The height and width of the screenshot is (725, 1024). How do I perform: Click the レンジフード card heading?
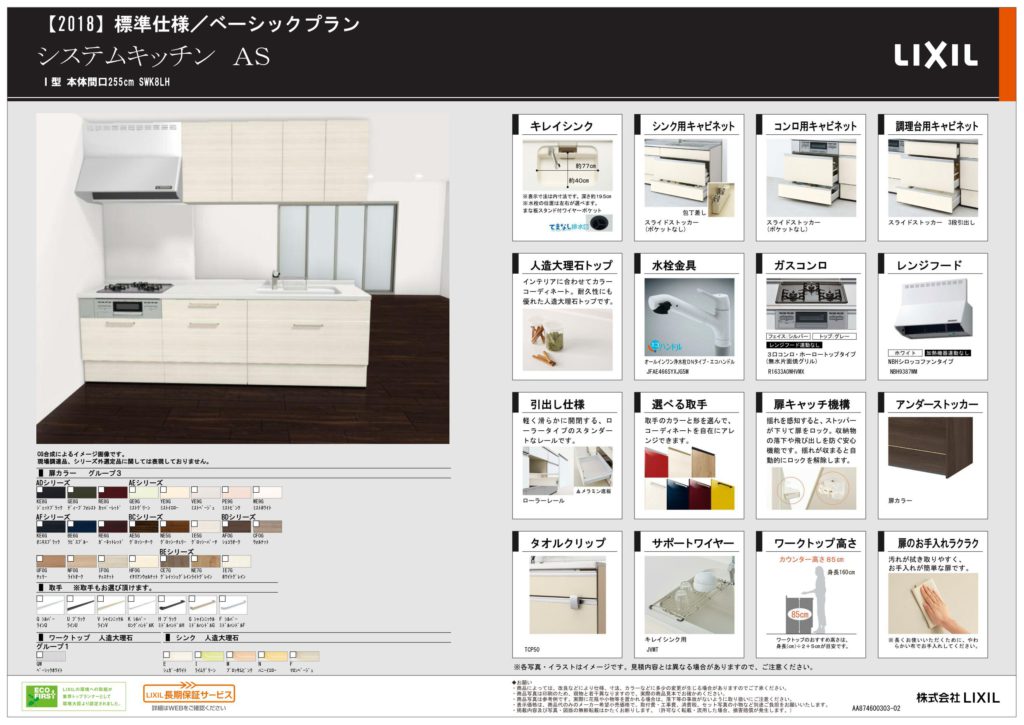929,265
